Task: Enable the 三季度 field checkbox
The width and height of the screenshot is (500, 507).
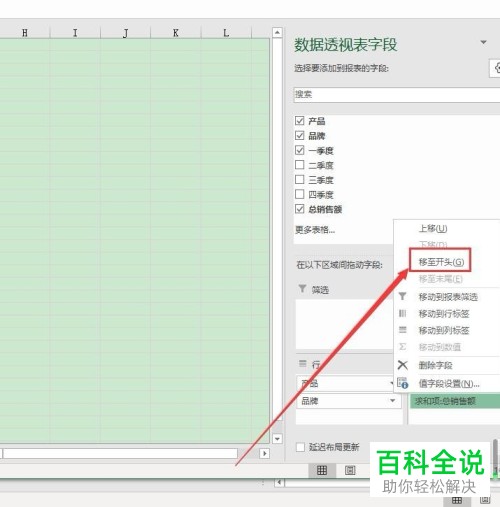Action: 300,179
